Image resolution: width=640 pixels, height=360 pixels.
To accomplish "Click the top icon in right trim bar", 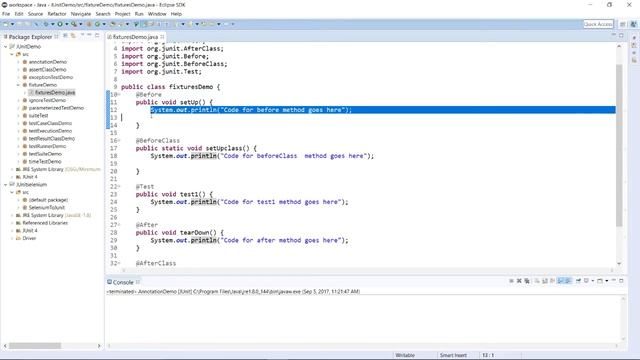I will (x=634, y=38).
